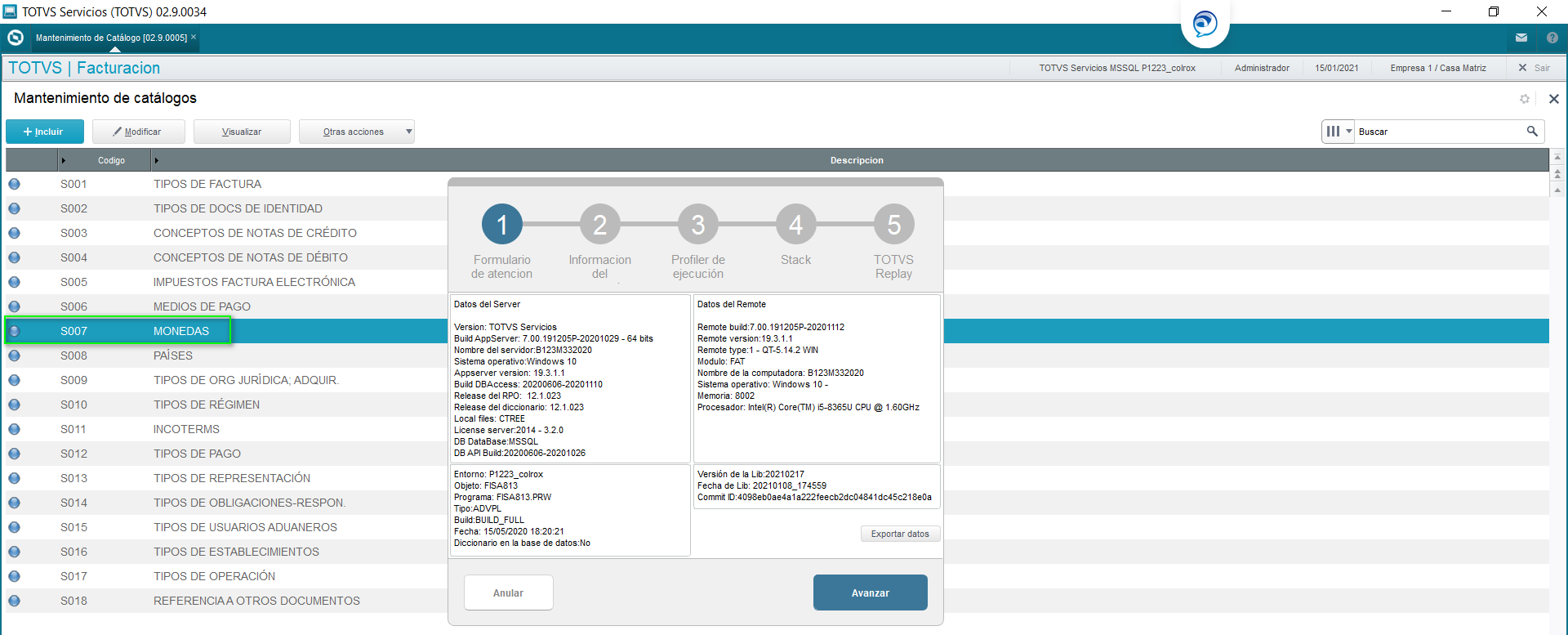Open the mail envelope icon
This screenshot has width=1568, height=635.
[x=1521, y=38]
